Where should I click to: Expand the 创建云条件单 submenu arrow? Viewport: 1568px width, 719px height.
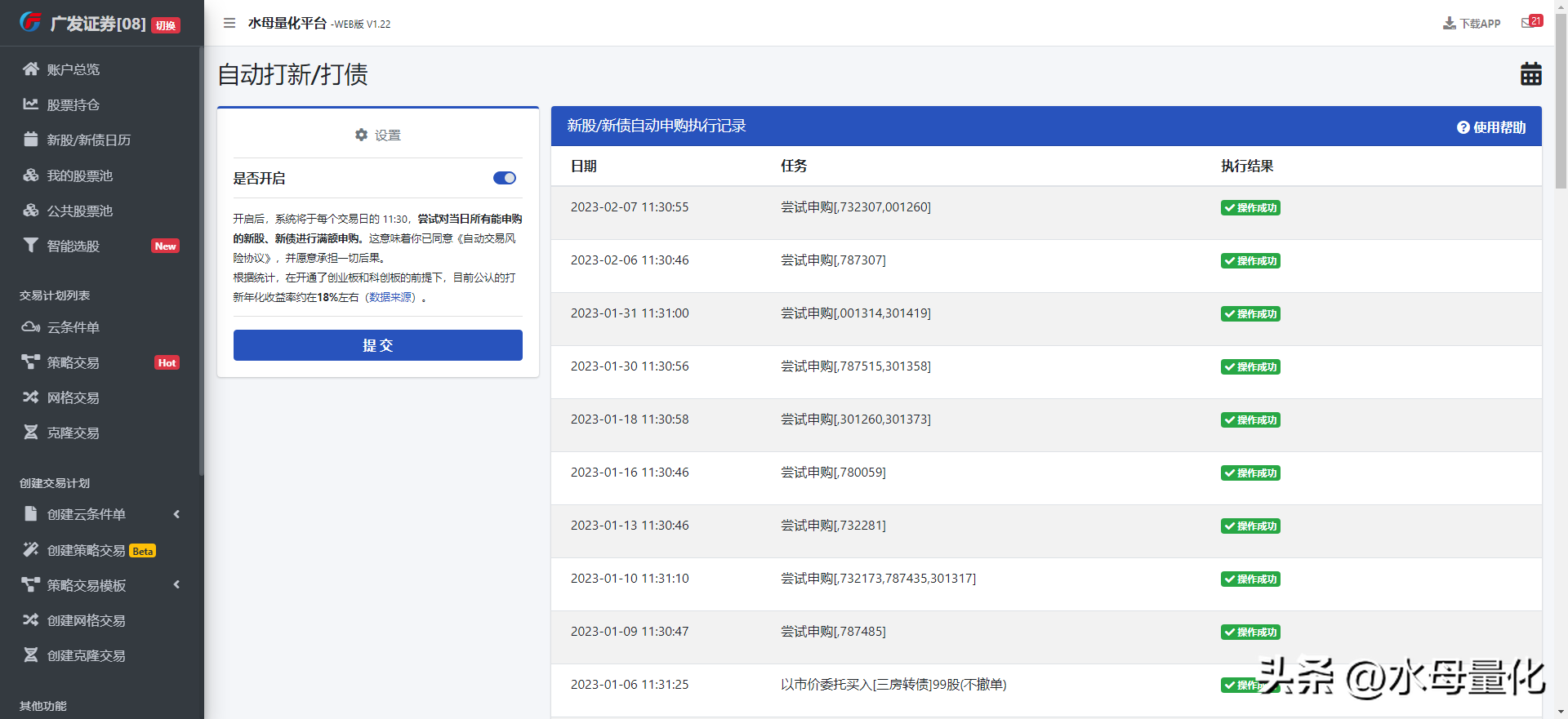[176, 514]
